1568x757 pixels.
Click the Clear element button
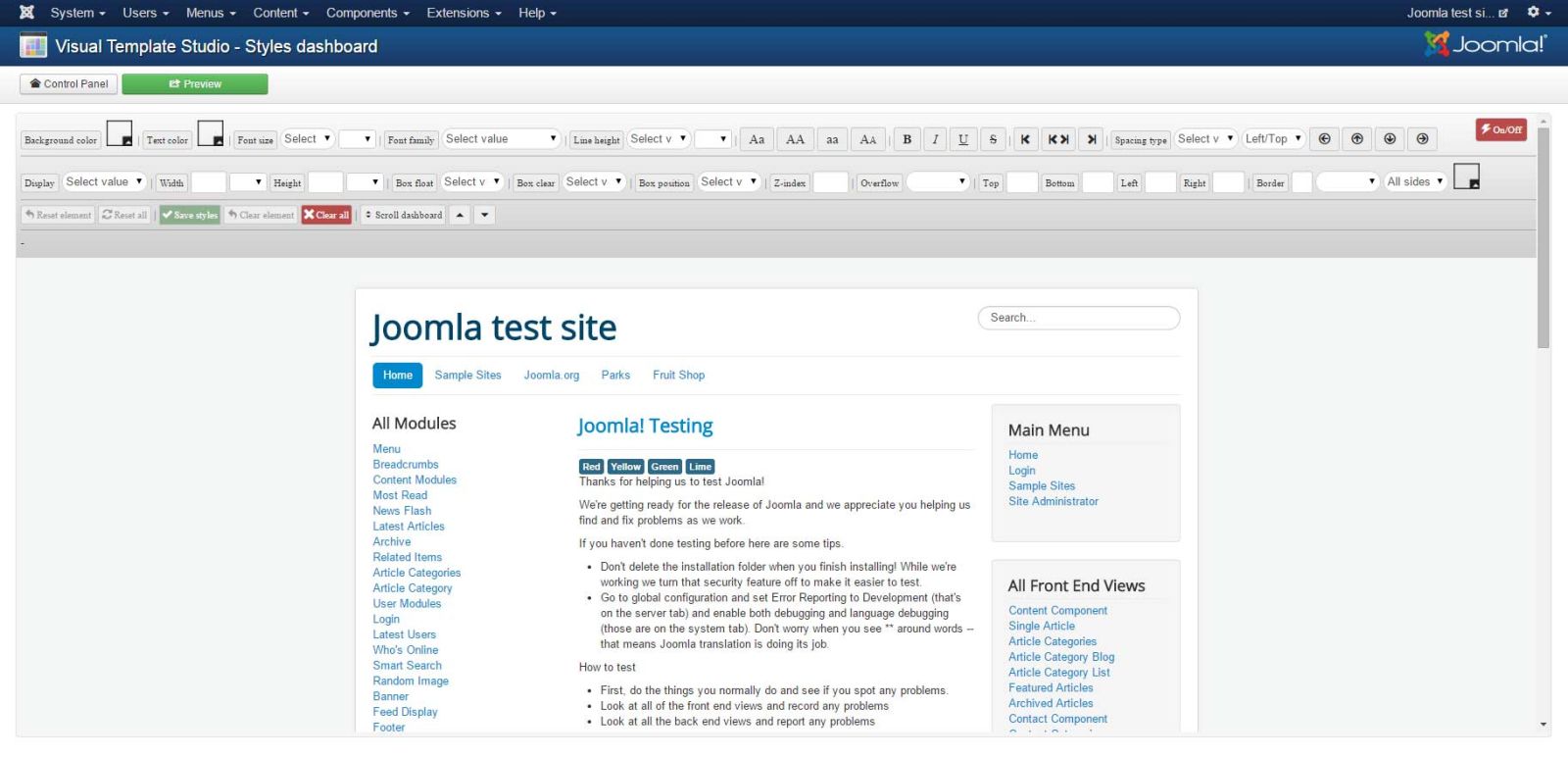pyautogui.click(x=261, y=215)
